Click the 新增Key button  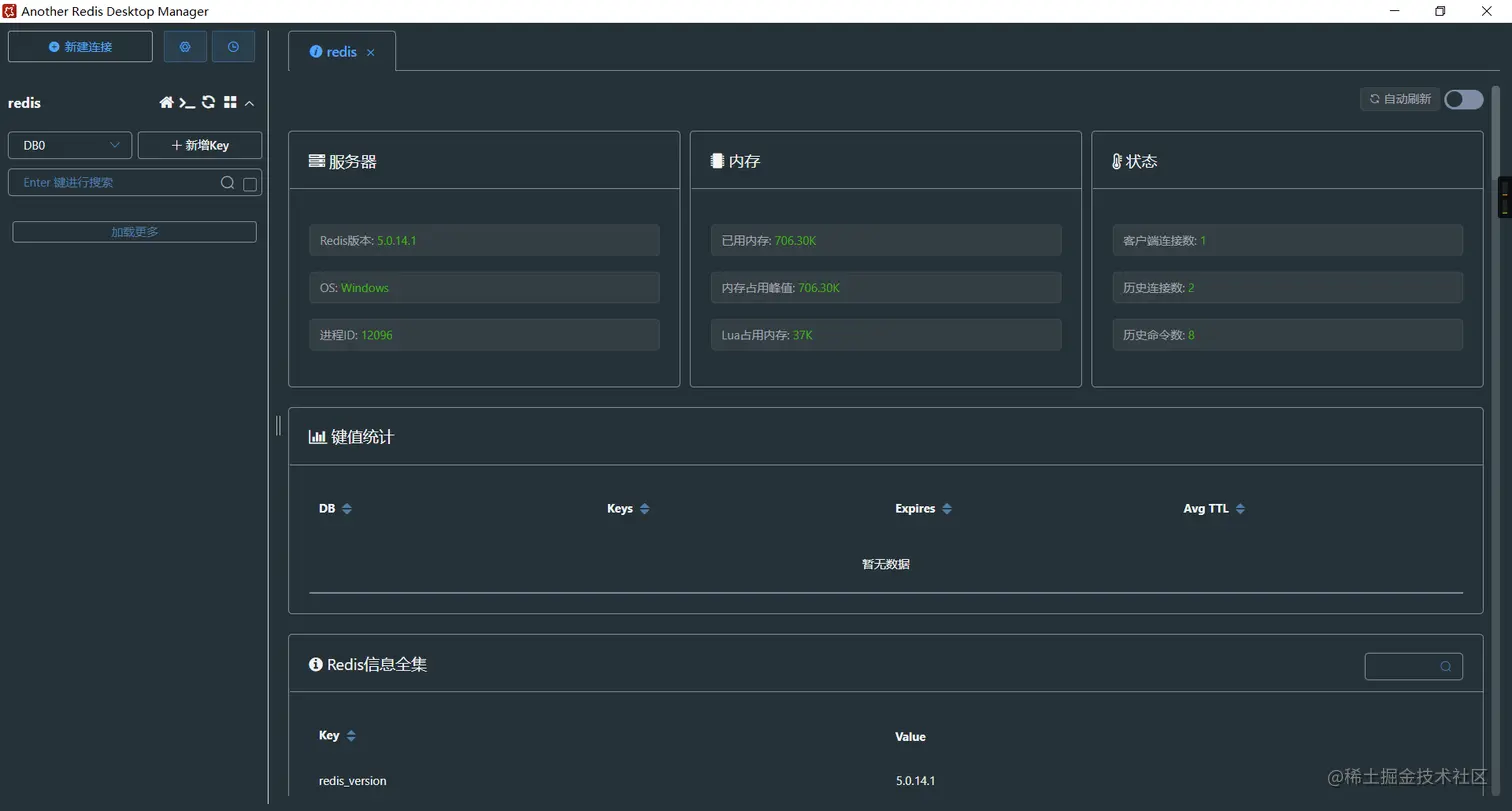tap(200, 145)
